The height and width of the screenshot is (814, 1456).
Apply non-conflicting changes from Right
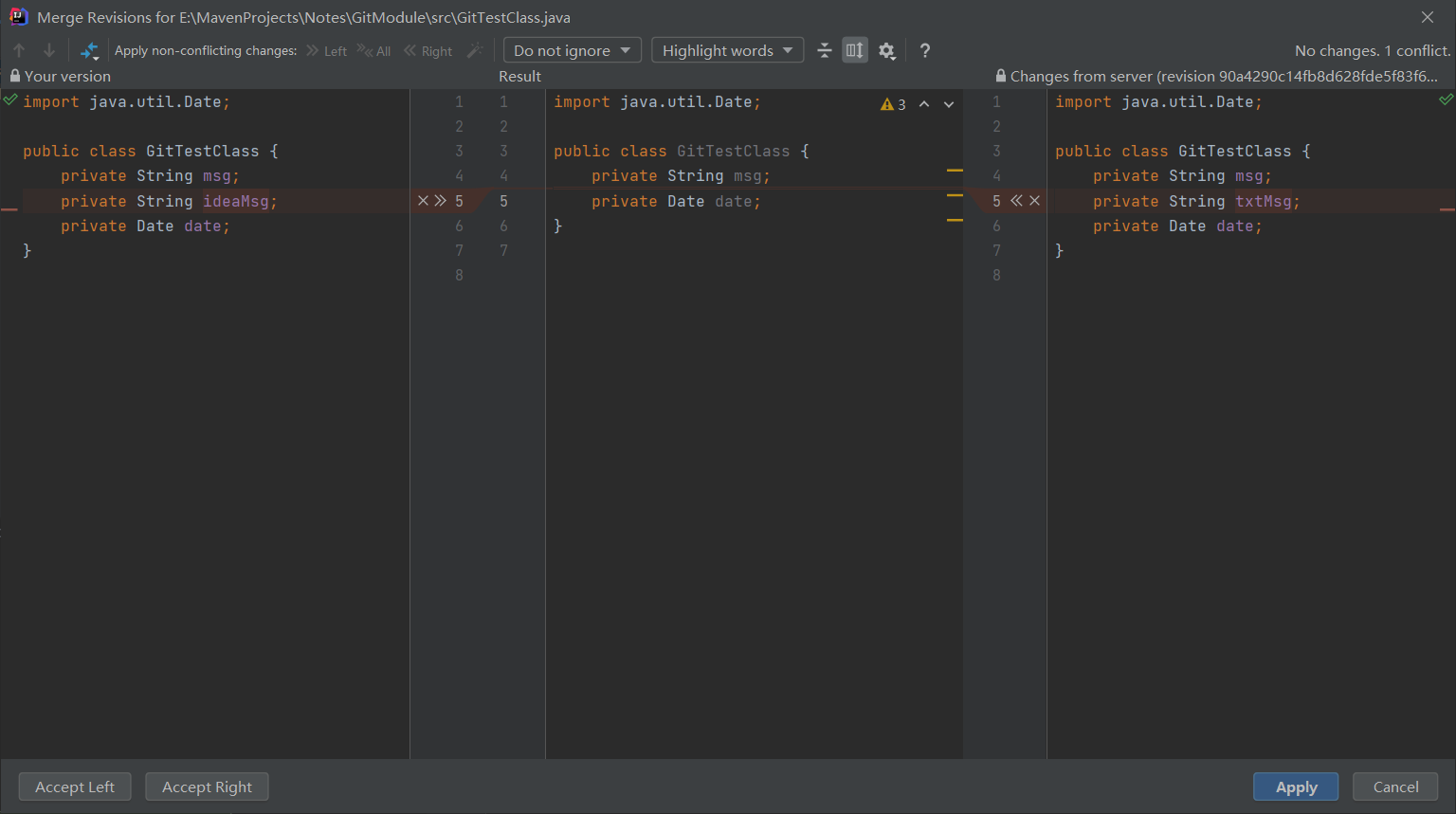coord(428,50)
